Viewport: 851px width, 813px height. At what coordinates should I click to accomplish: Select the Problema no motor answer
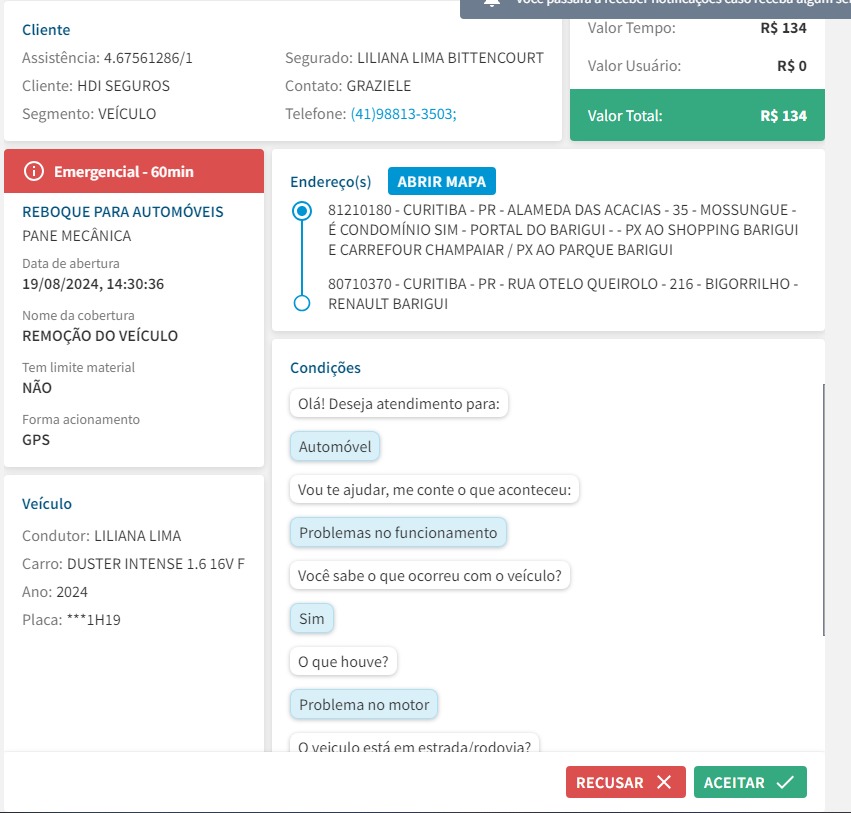coord(364,705)
